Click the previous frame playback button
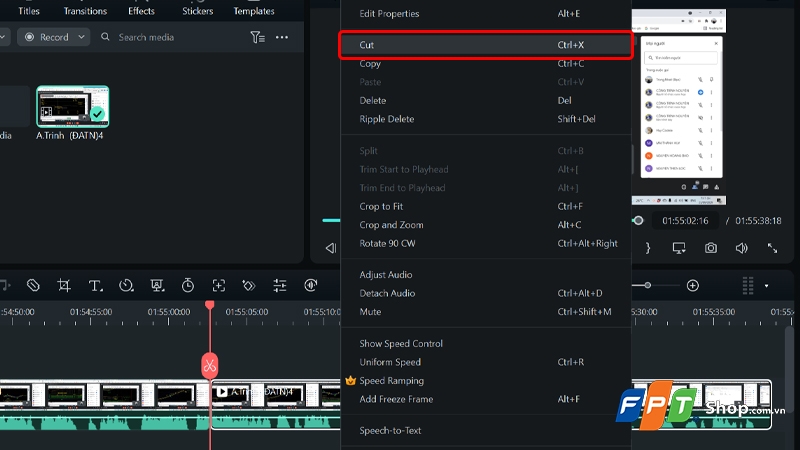This screenshot has width=800, height=450. [331, 248]
